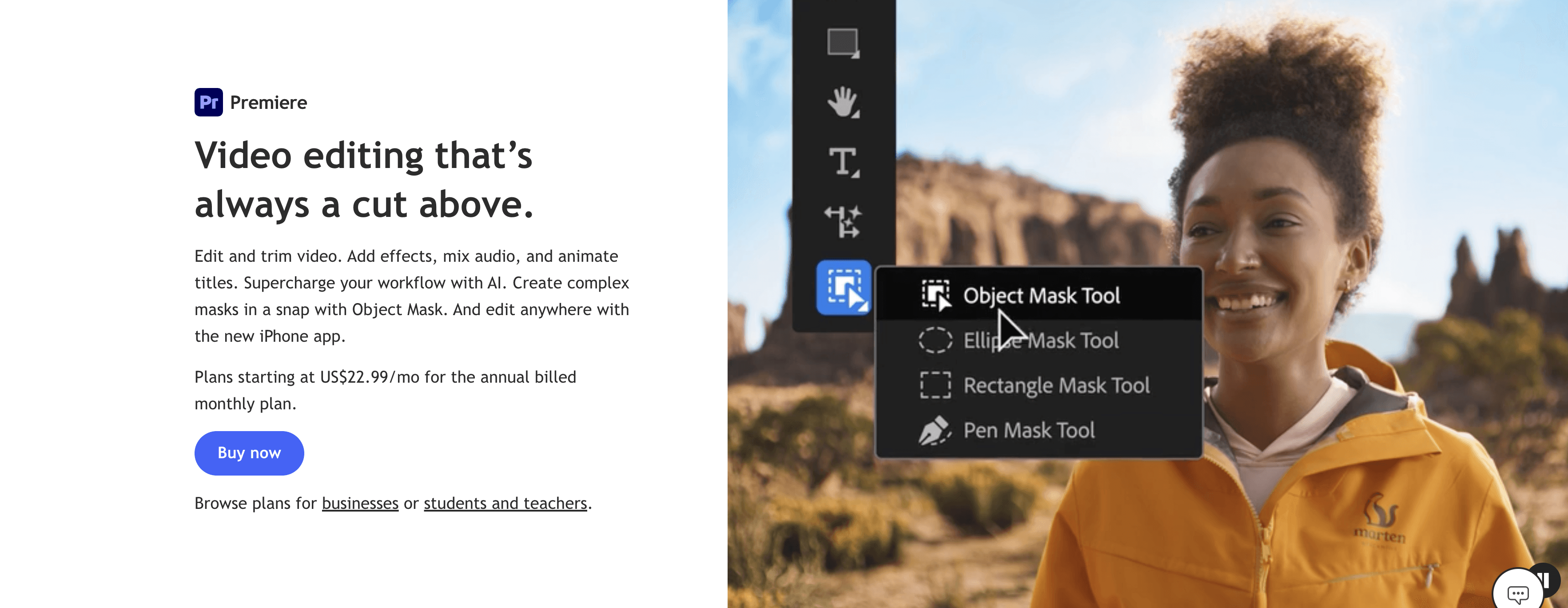Select "Rectangle Mask Tool" in the flyout menu
This screenshot has height=608, width=1568.
coord(1056,385)
